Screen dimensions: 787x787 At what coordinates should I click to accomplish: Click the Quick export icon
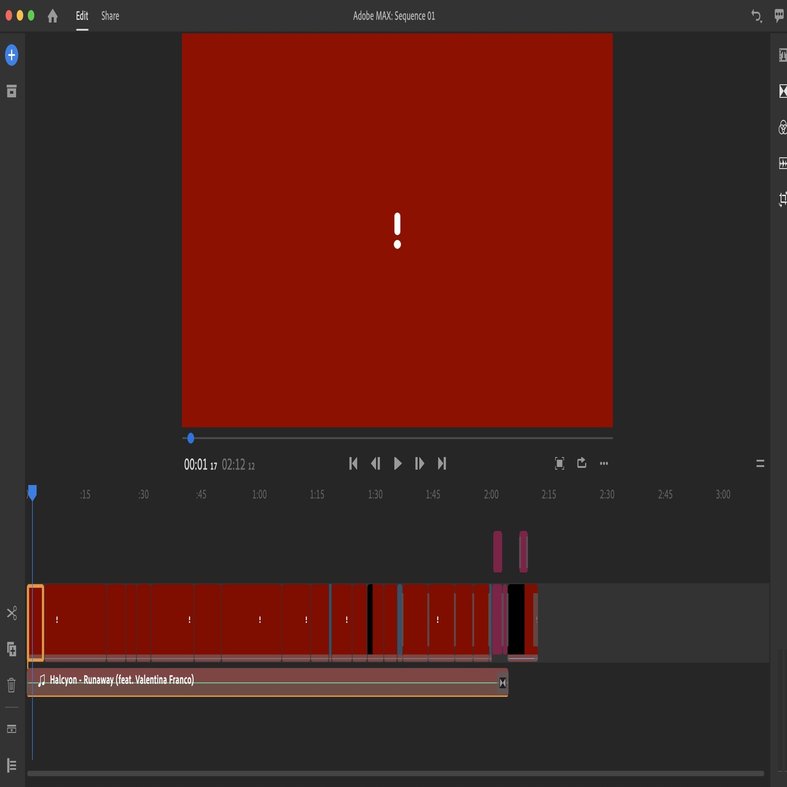[582, 463]
